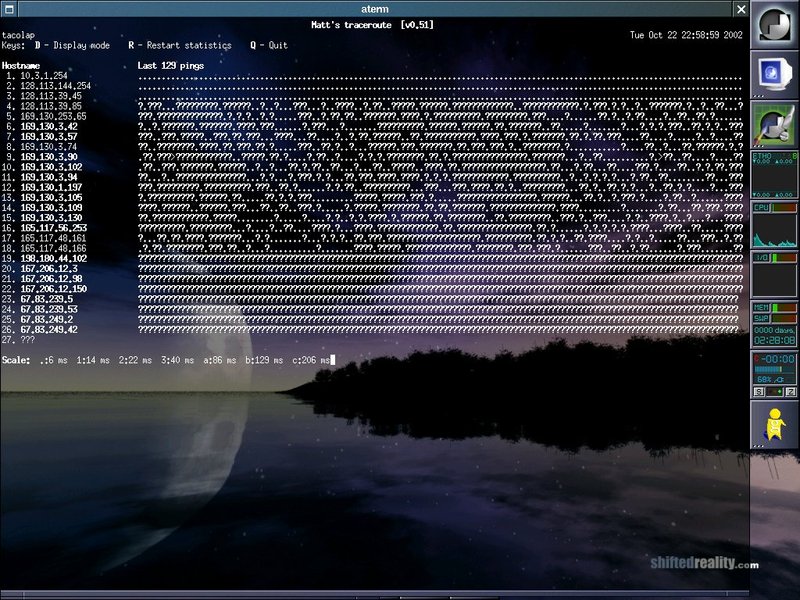Click the 'R - Restart statistics' key hint
The height and width of the screenshot is (600, 800).
coord(180,45)
